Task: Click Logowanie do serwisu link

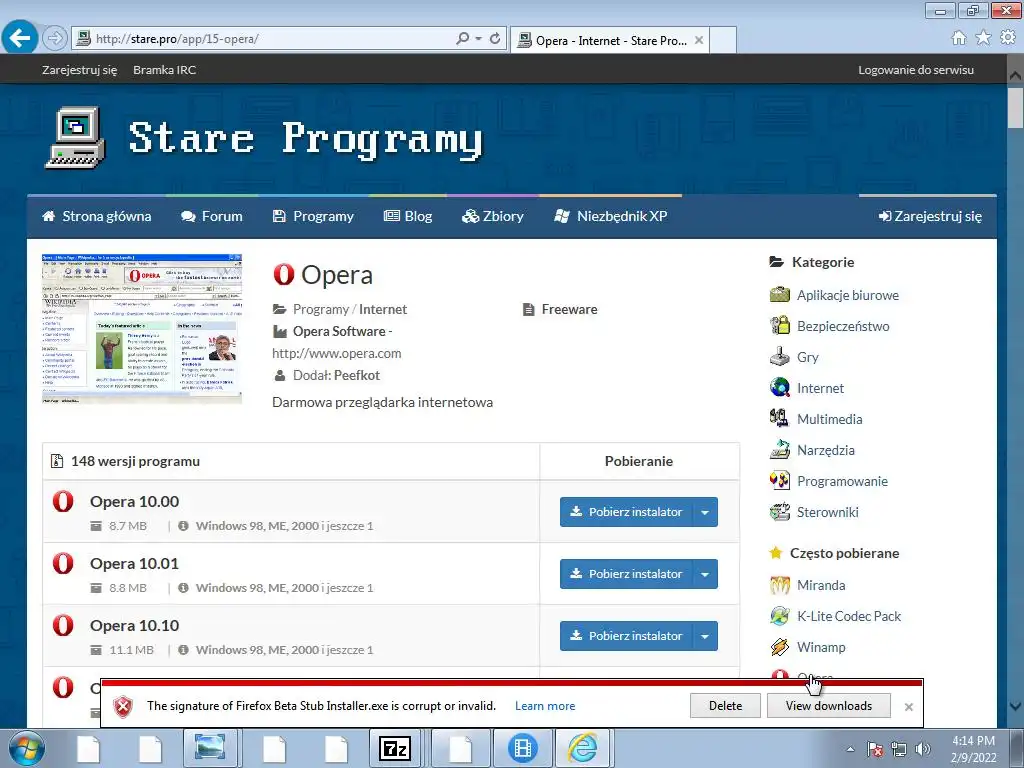Action: pos(916,70)
